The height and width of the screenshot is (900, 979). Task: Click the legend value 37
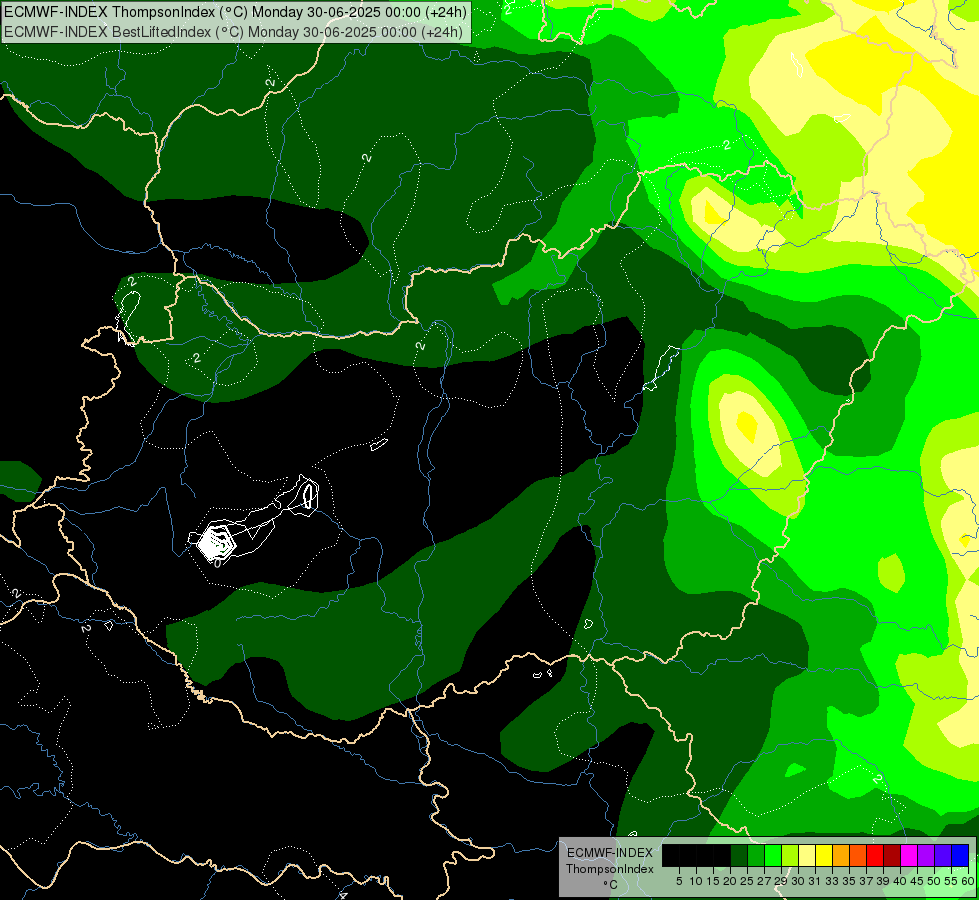(867, 881)
